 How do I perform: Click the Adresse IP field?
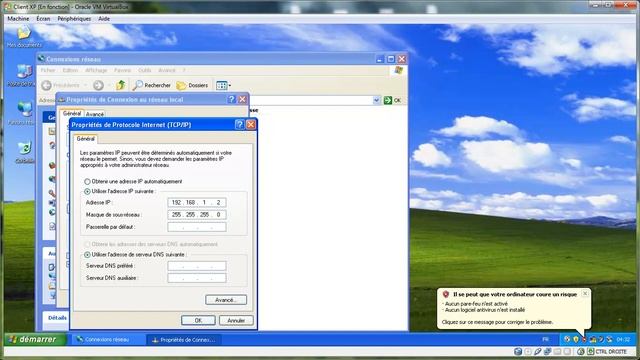pos(197,202)
